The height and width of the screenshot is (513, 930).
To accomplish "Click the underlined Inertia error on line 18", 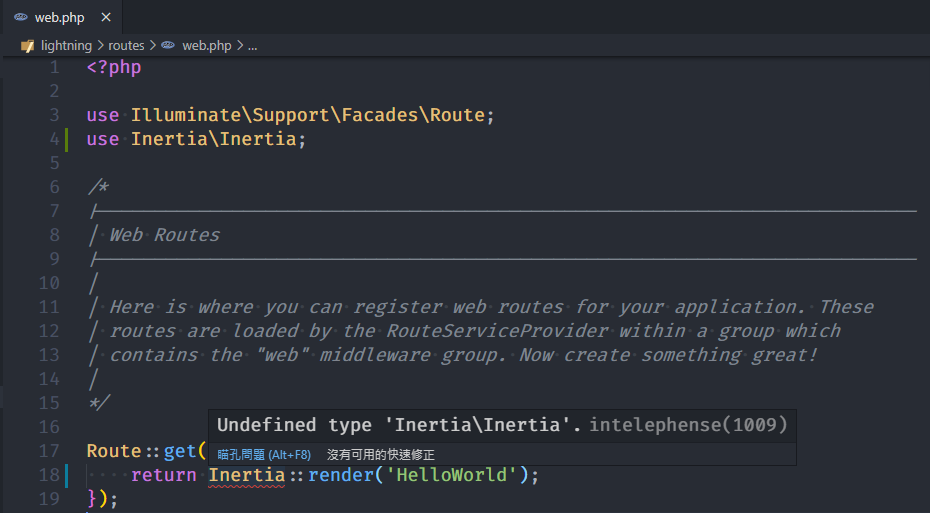I will click(246, 475).
